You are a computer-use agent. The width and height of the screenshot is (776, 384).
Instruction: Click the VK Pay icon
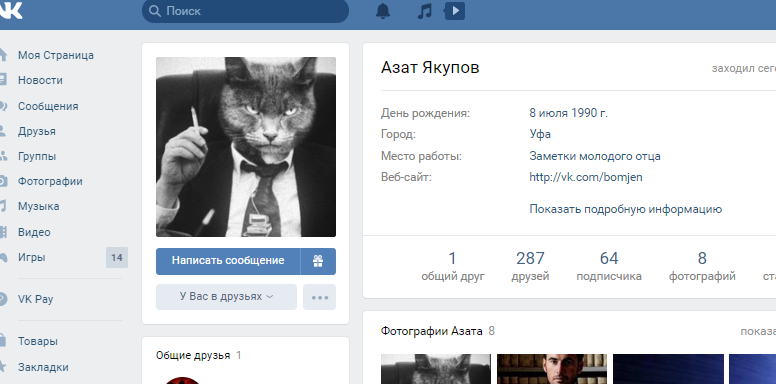tap(2, 299)
